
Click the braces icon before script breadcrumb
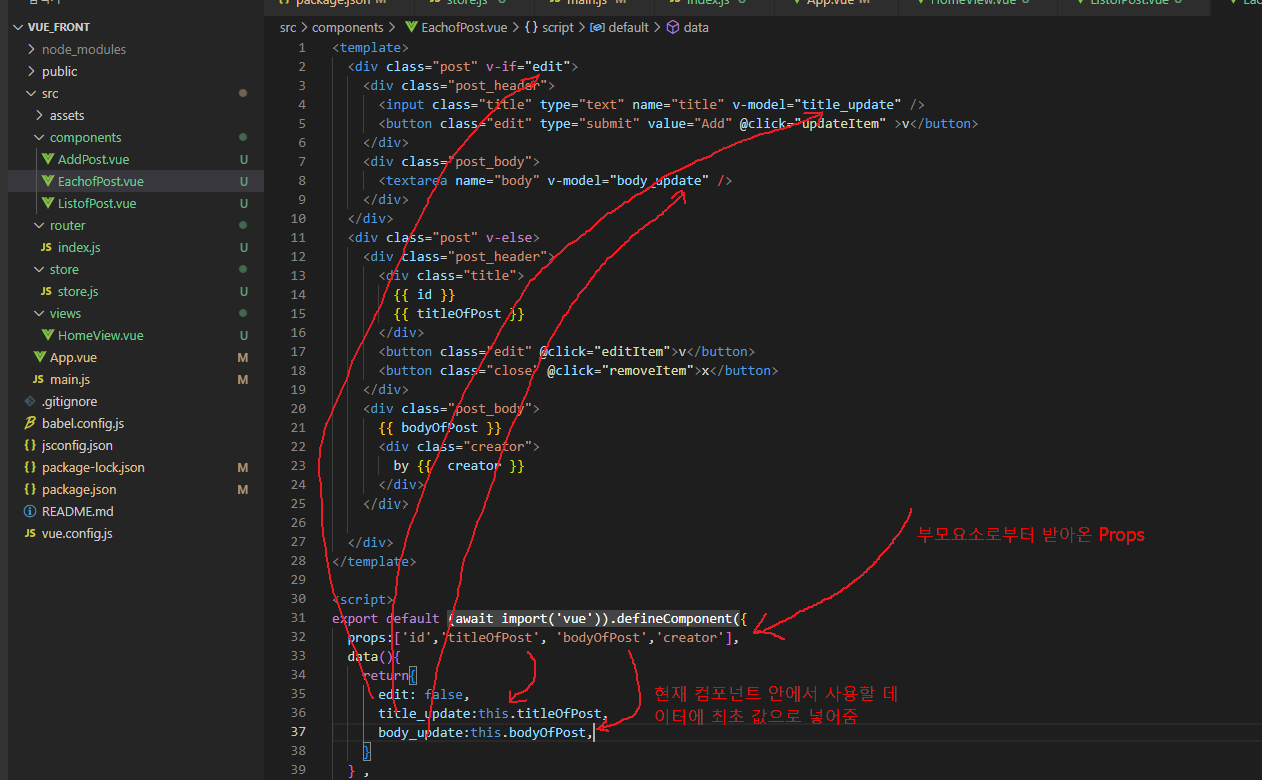531,27
